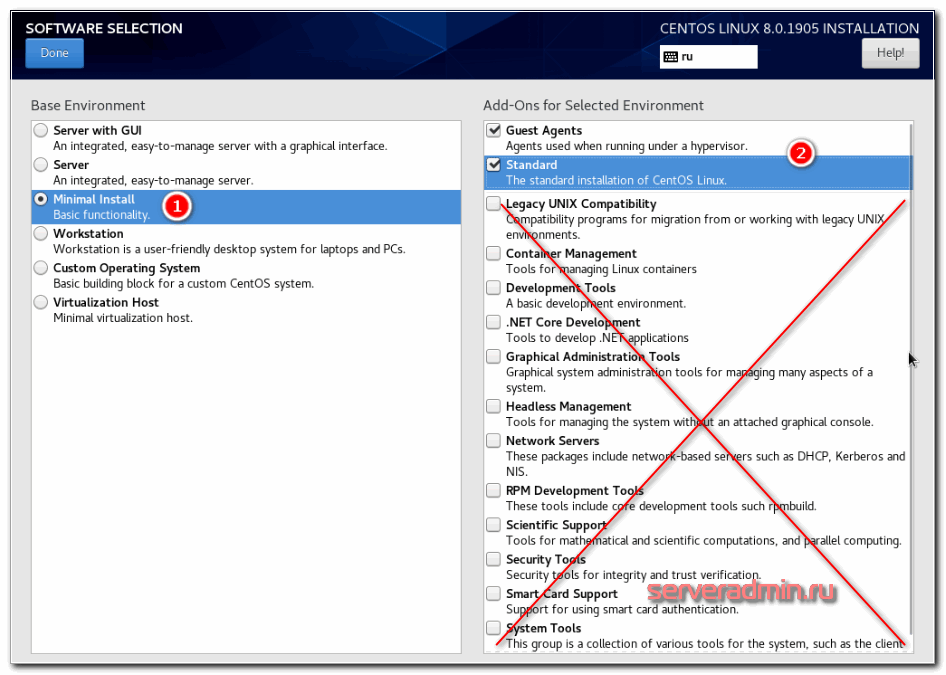The width and height of the screenshot is (946, 675).
Task: Check the Development Tools checkbox
Action: point(494,288)
